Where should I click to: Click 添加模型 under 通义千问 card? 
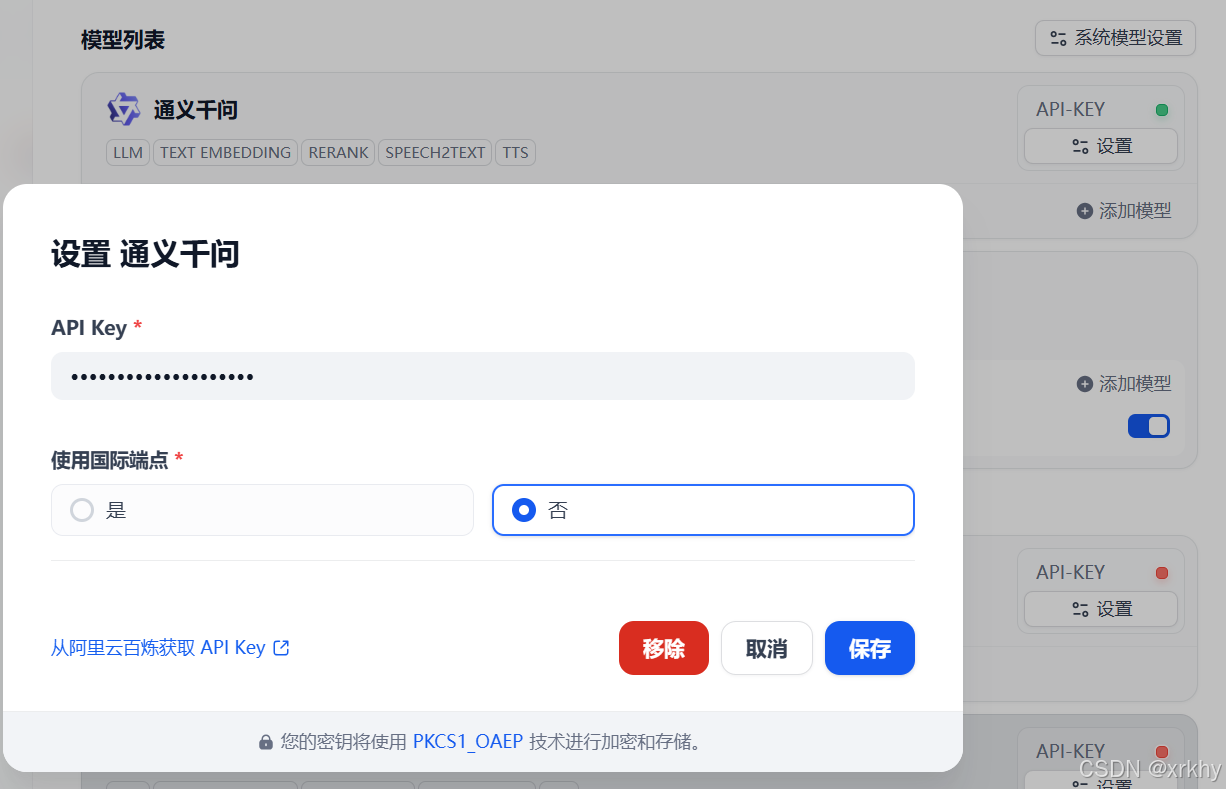tap(1124, 211)
